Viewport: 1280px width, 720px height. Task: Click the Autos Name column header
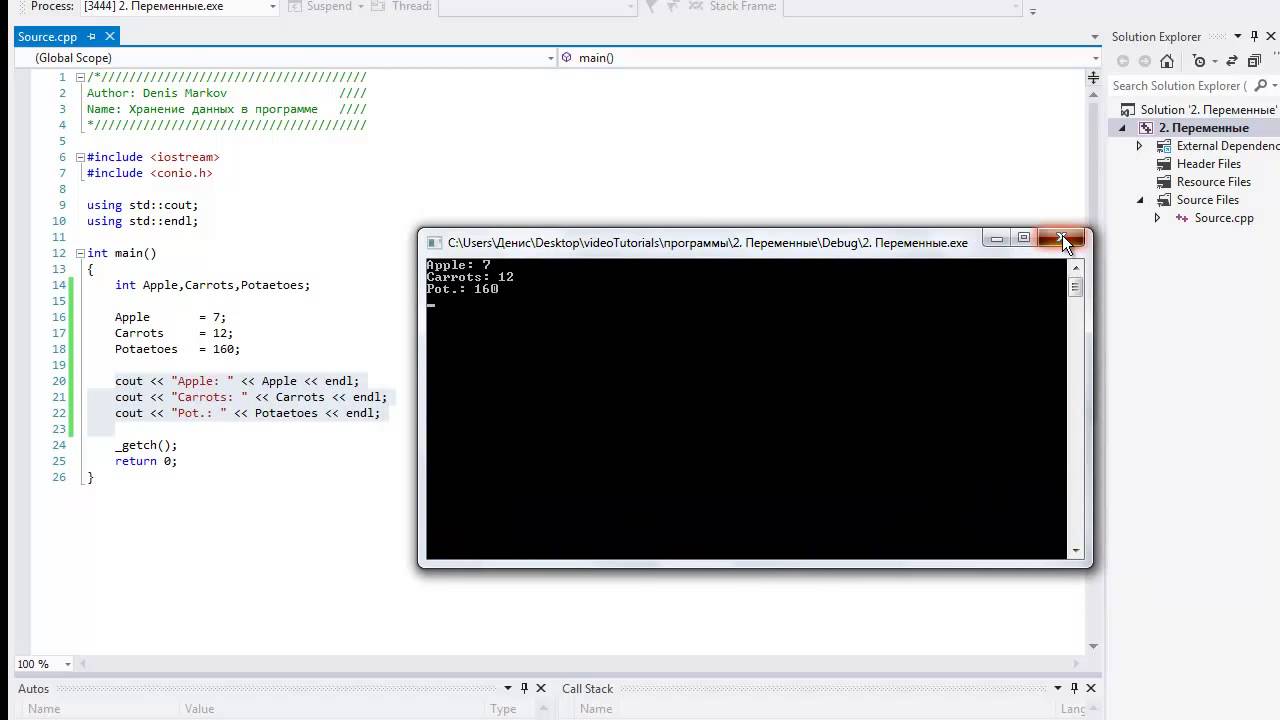44,709
